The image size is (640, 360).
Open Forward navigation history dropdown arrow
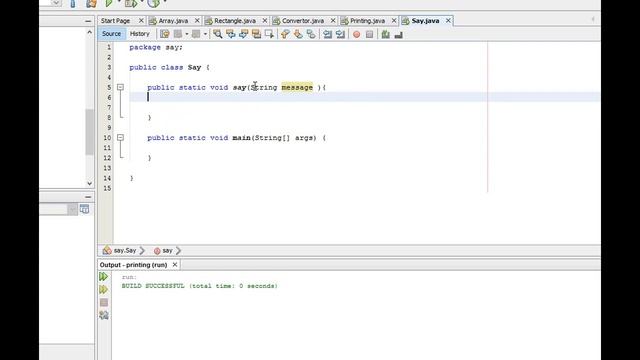click(x=205, y=34)
